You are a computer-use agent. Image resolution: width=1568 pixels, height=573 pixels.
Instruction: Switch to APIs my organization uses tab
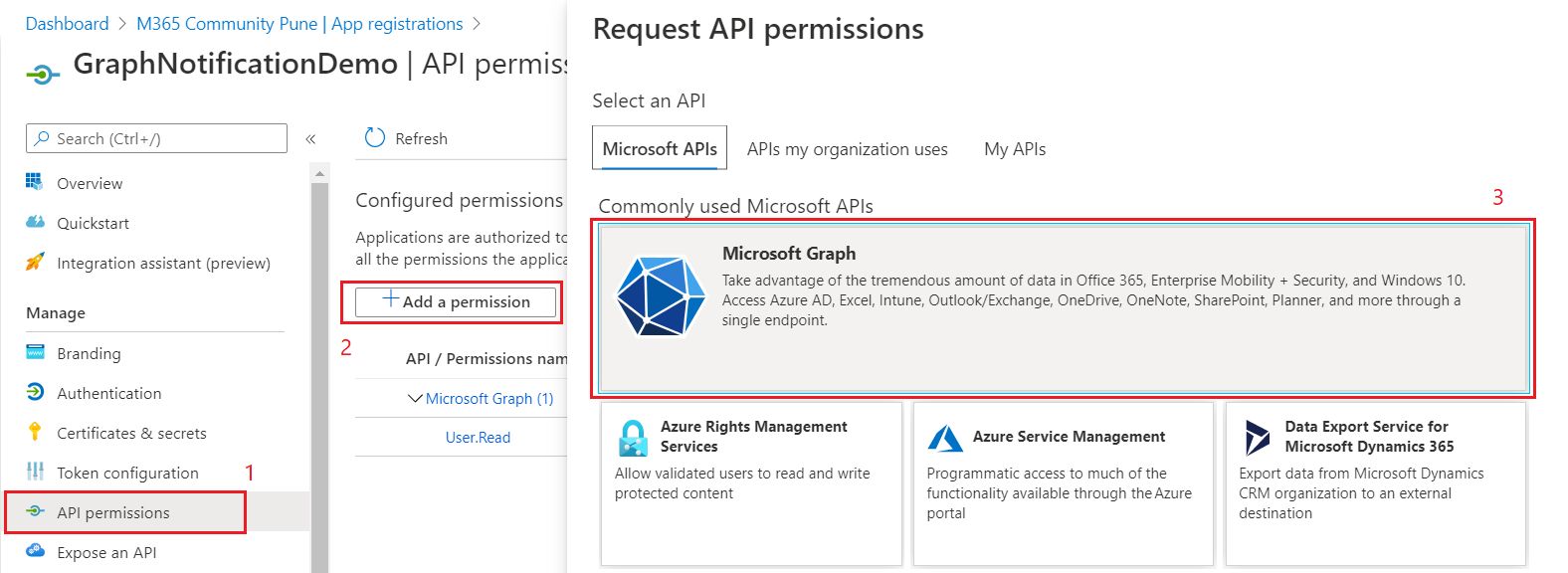pos(847,149)
